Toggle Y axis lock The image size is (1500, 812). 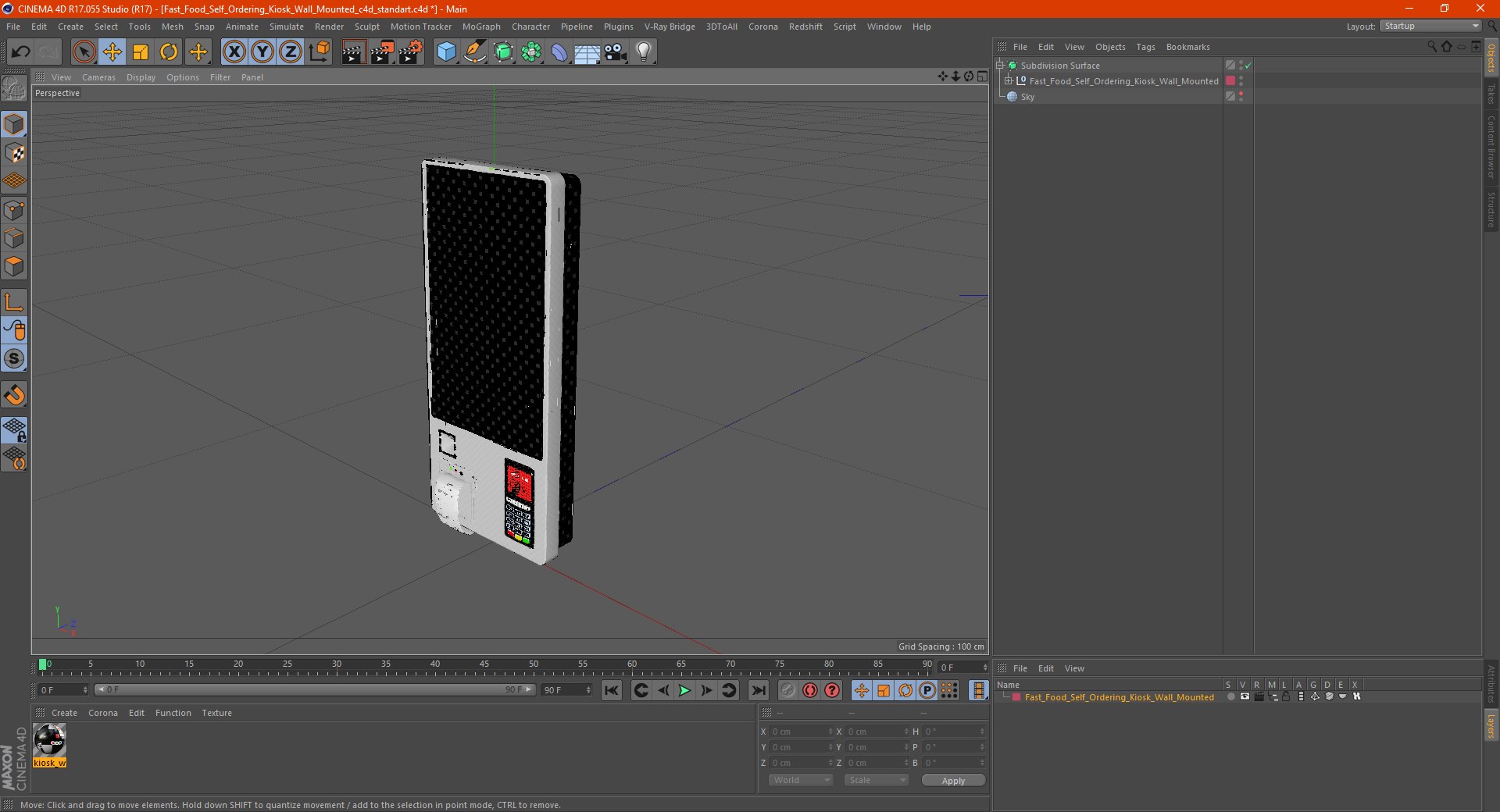point(262,52)
